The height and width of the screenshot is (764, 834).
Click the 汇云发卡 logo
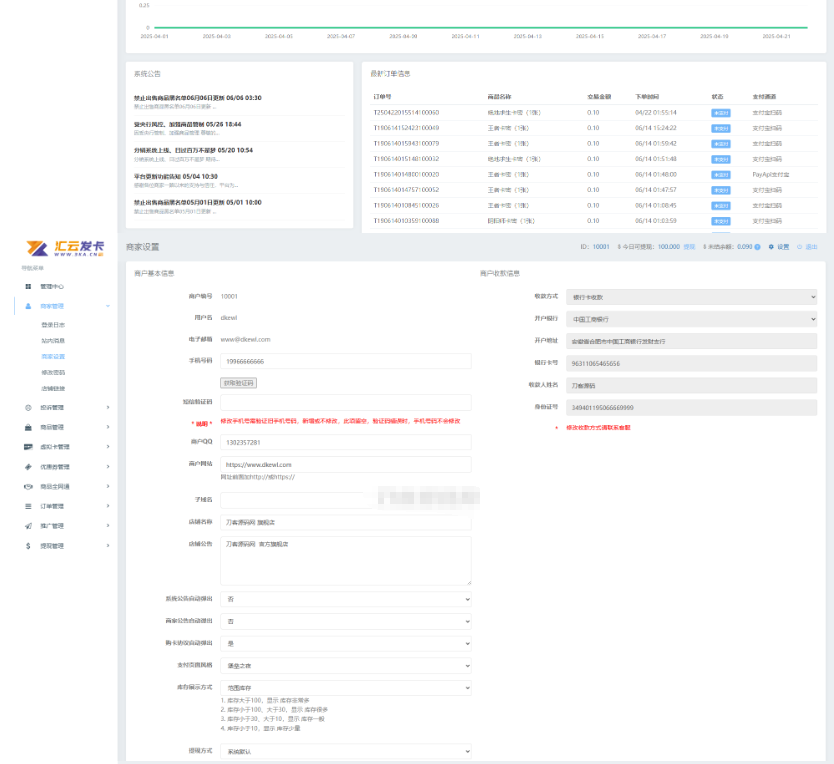click(x=64, y=248)
